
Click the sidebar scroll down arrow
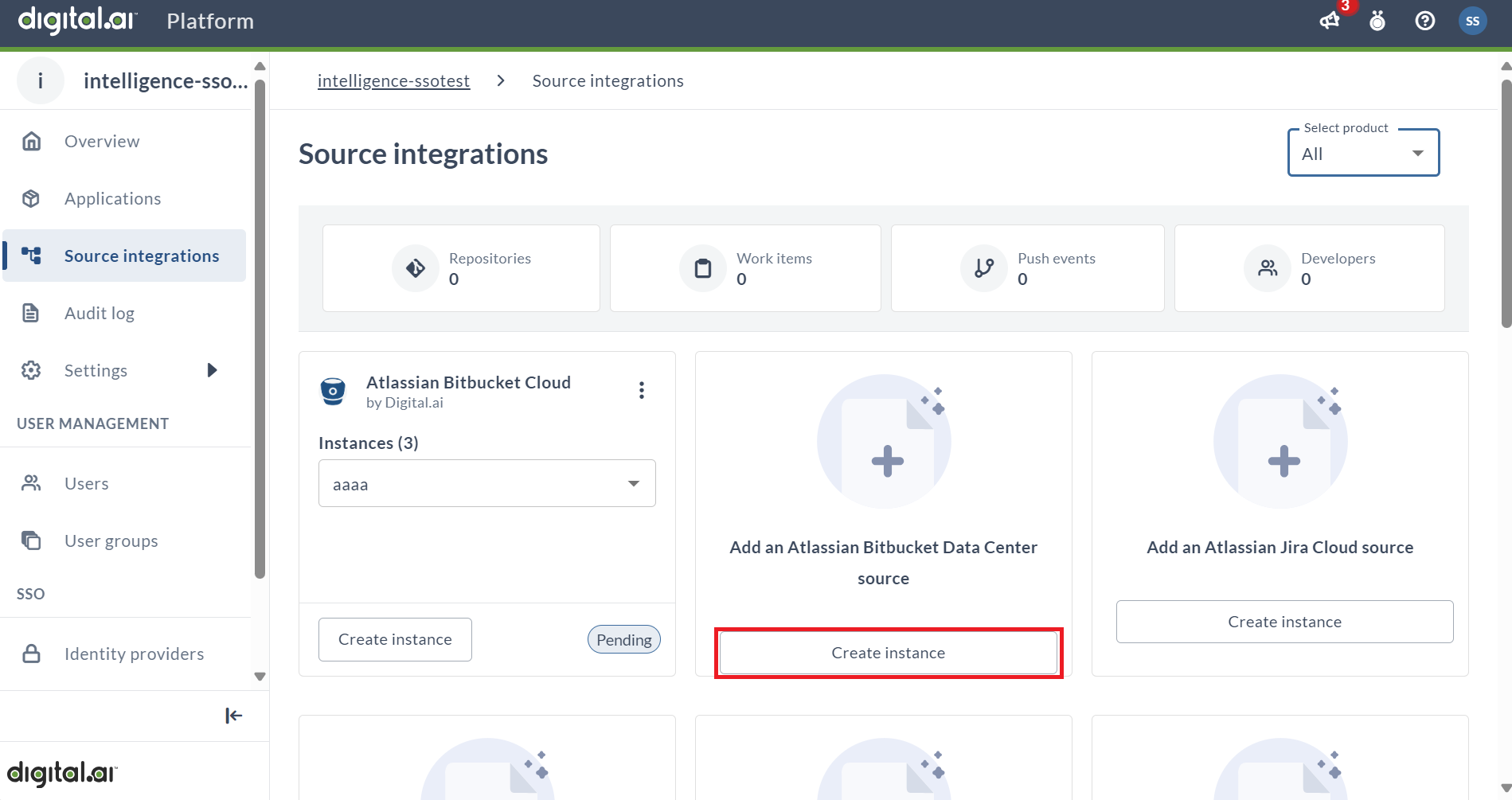click(x=260, y=677)
